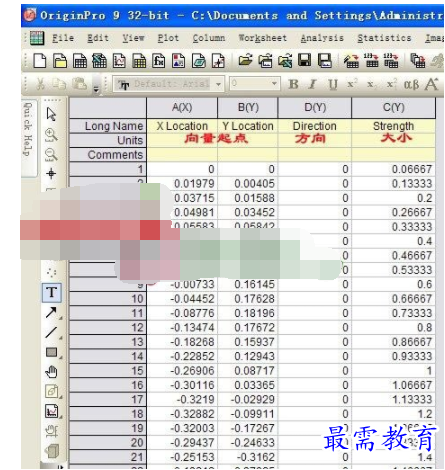
Task: Select the Line drawing tool
Action: point(51,332)
